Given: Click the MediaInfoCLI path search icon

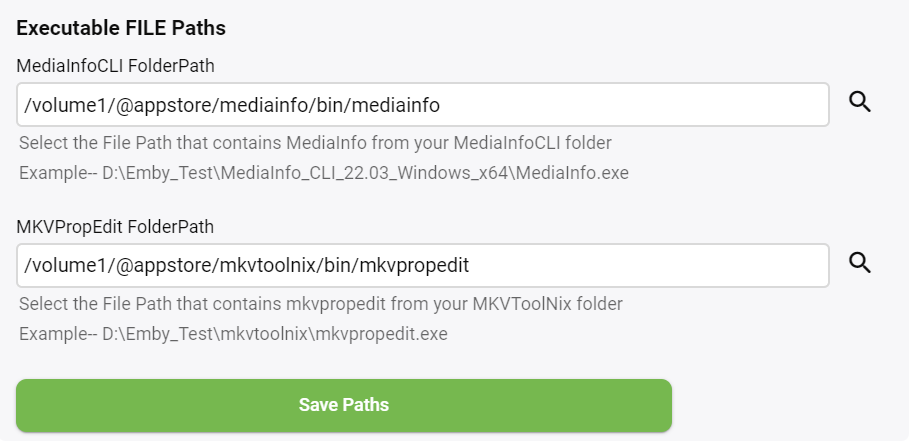Looking at the screenshot, I should point(860,102).
